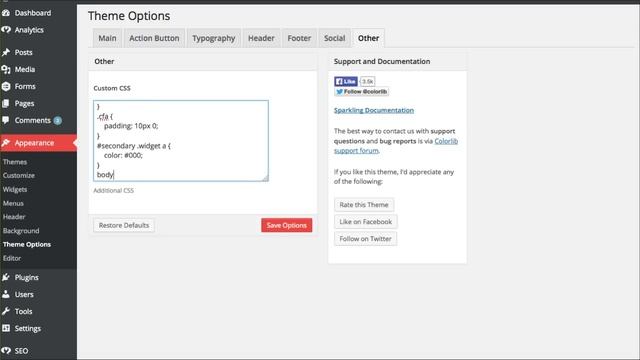This screenshot has width=640, height=360.
Task: Click the Facebook Like badge
Action: [x=346, y=81]
